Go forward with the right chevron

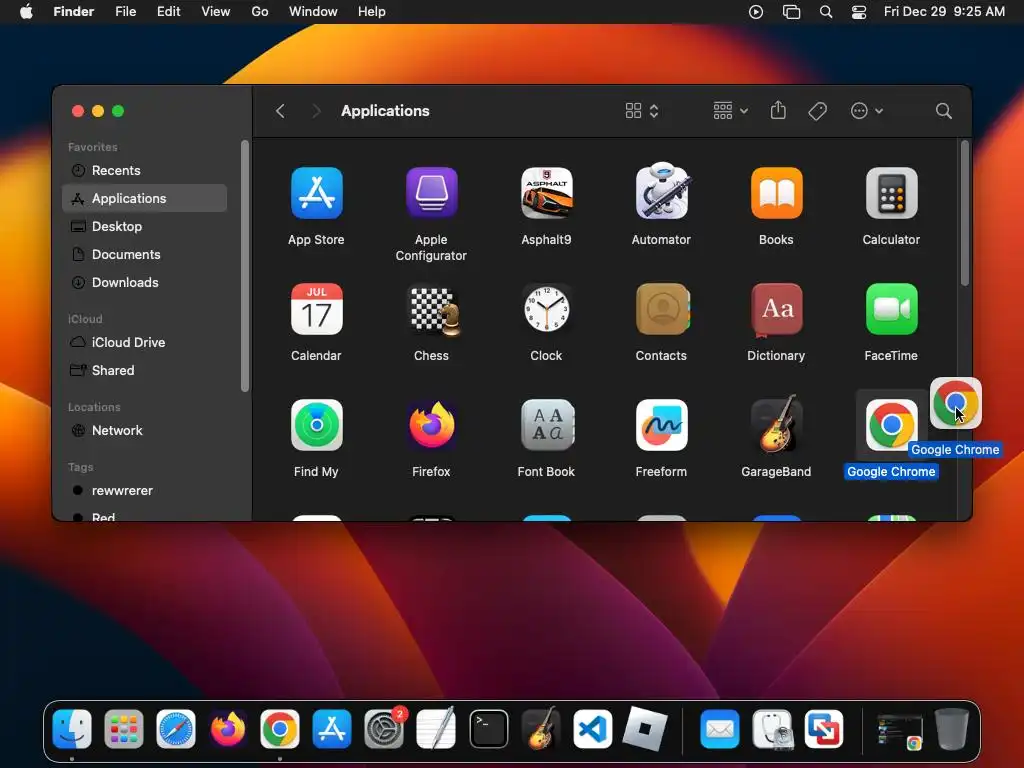316,111
